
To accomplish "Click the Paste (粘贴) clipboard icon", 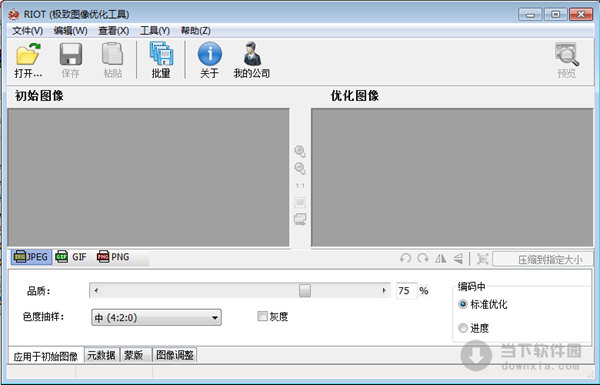I will click(x=112, y=54).
